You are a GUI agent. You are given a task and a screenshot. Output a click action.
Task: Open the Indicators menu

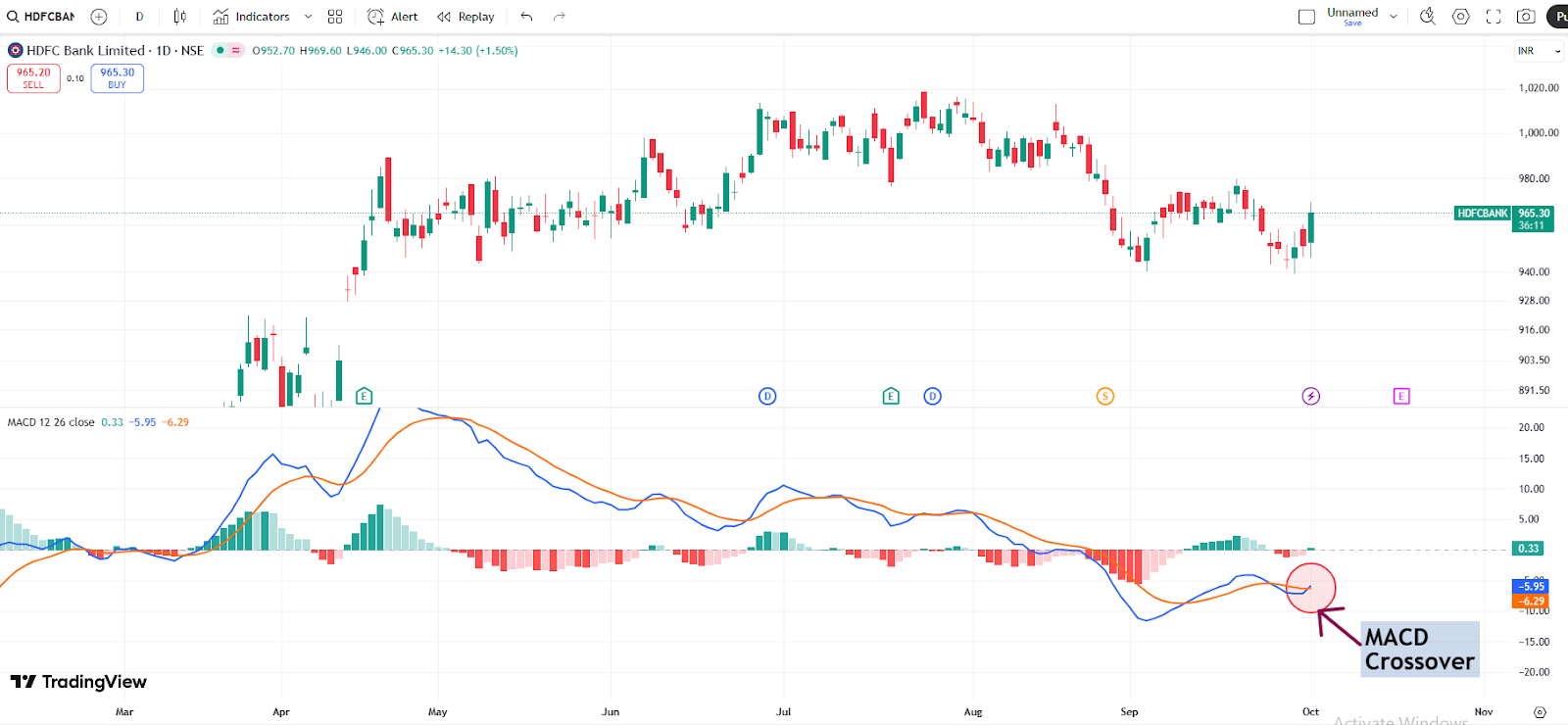(252, 17)
